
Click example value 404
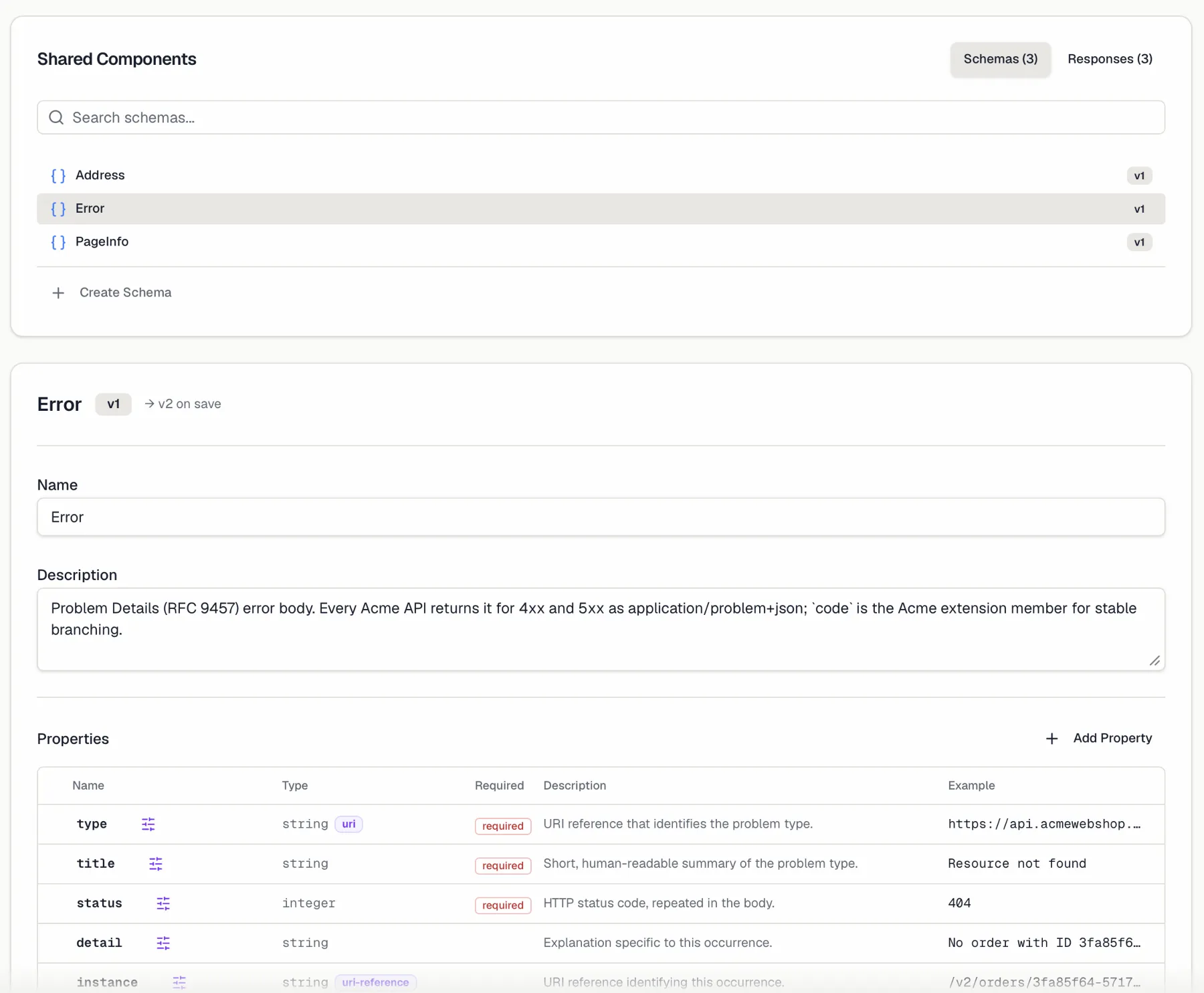(959, 903)
